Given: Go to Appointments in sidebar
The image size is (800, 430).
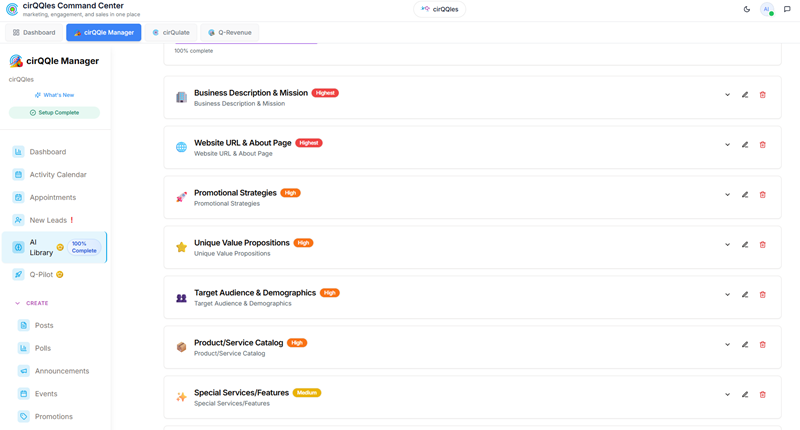Looking at the screenshot, I should pos(53,197).
